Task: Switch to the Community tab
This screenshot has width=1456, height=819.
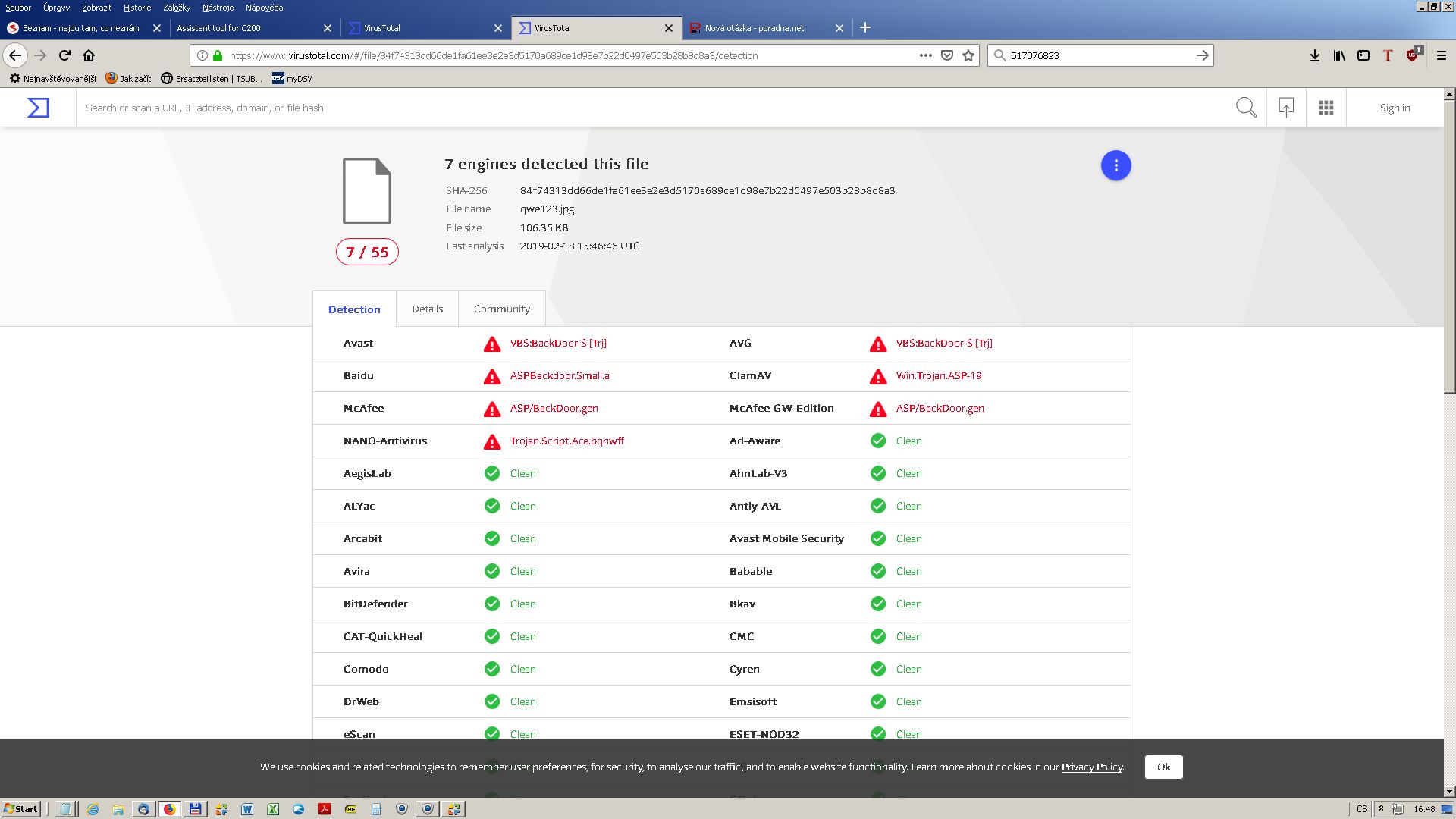Action: pos(501,309)
